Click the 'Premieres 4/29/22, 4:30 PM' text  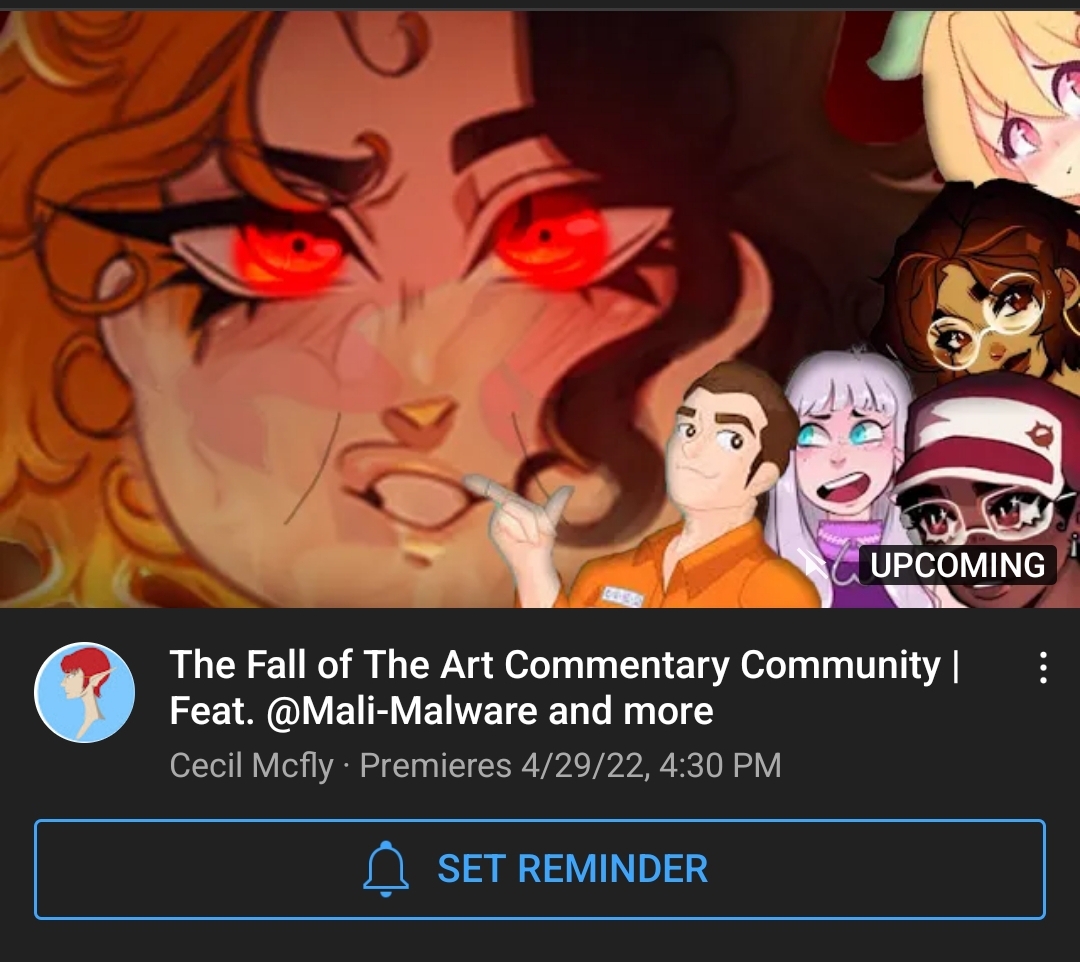coord(570,766)
